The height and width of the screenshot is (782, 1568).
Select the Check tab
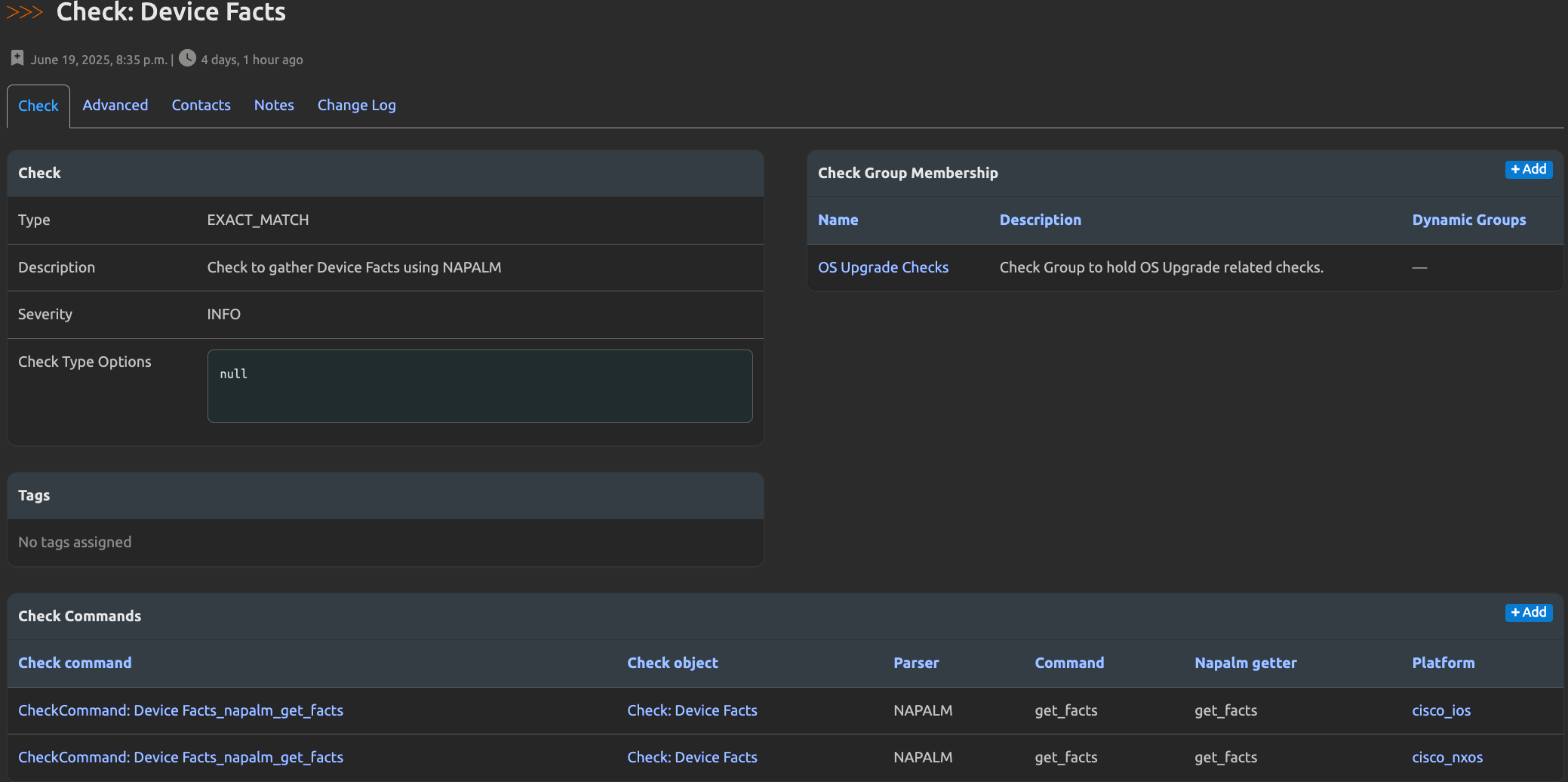(38, 106)
